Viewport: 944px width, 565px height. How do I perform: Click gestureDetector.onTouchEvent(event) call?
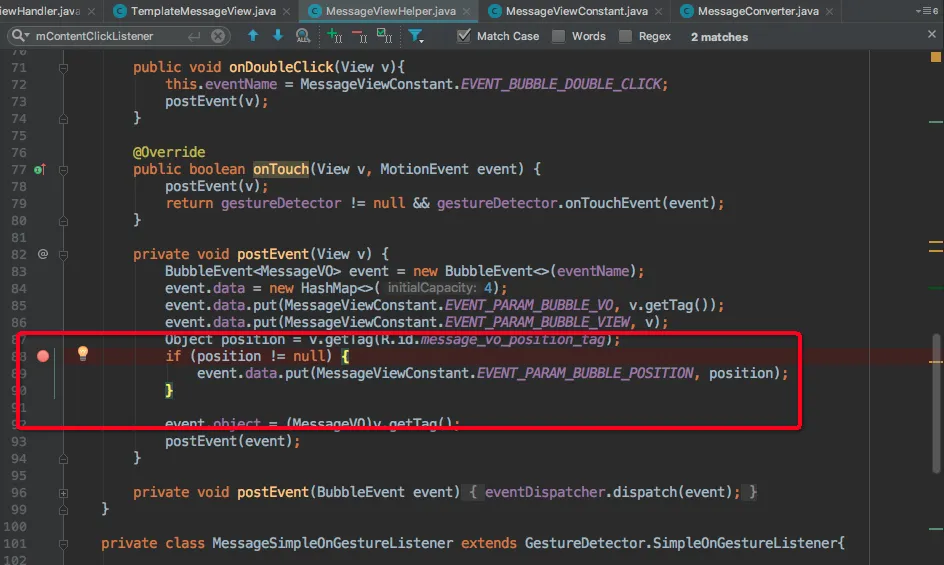[x=576, y=204]
